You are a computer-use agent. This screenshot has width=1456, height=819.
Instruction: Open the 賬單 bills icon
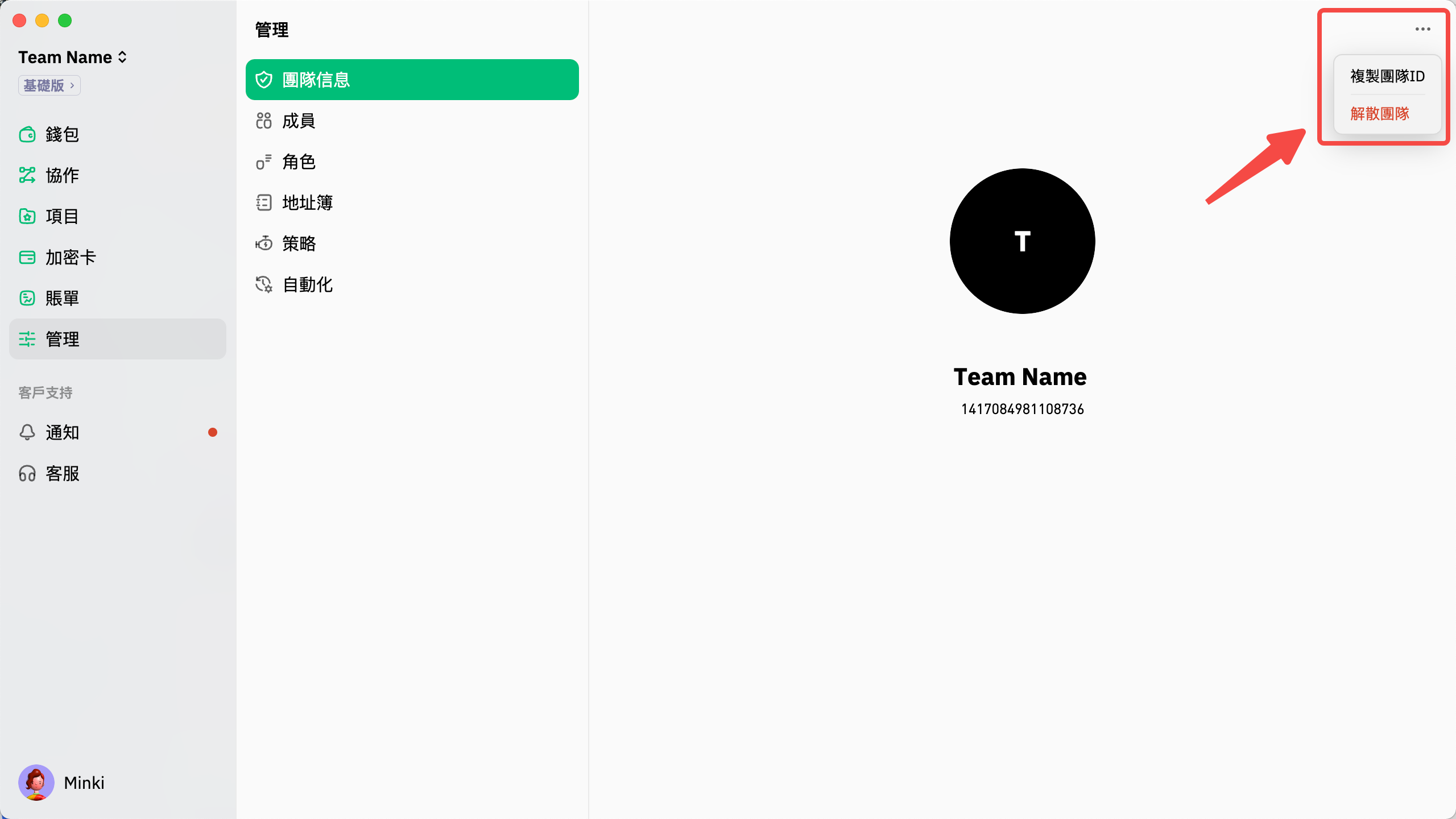(x=27, y=298)
